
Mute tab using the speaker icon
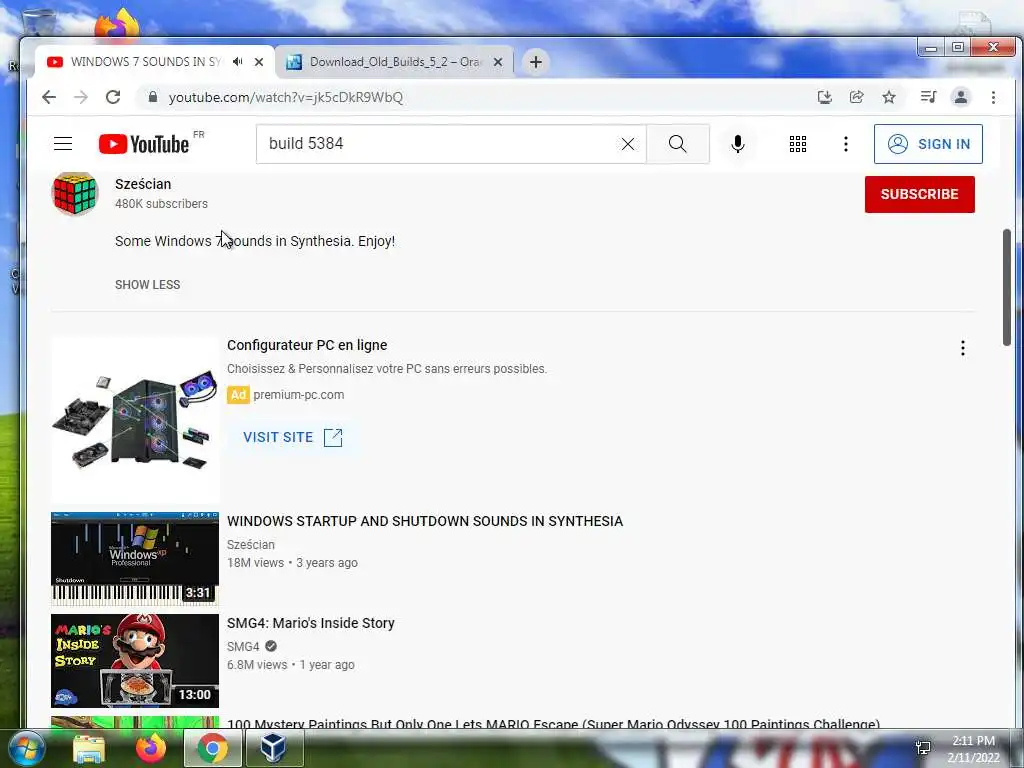tap(238, 62)
